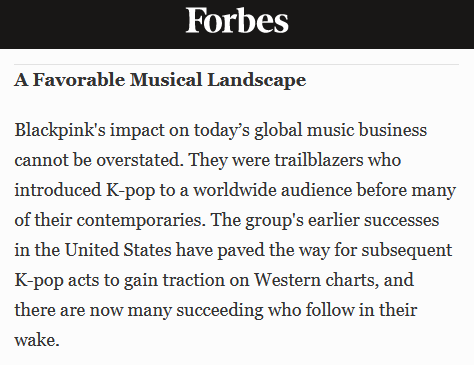The image size is (474, 365).
Task: Click the word "trailblazers" in the text
Action: 319,160
